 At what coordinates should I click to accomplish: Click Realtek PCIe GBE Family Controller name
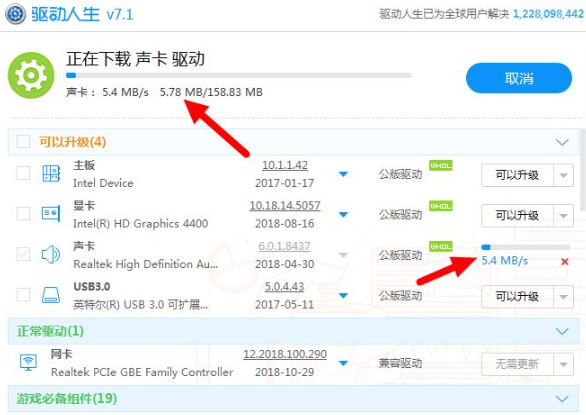[x=142, y=372]
